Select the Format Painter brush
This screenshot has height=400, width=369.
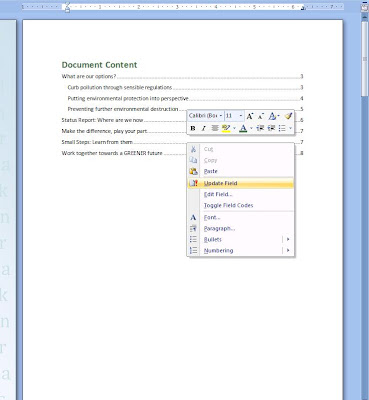(288, 116)
